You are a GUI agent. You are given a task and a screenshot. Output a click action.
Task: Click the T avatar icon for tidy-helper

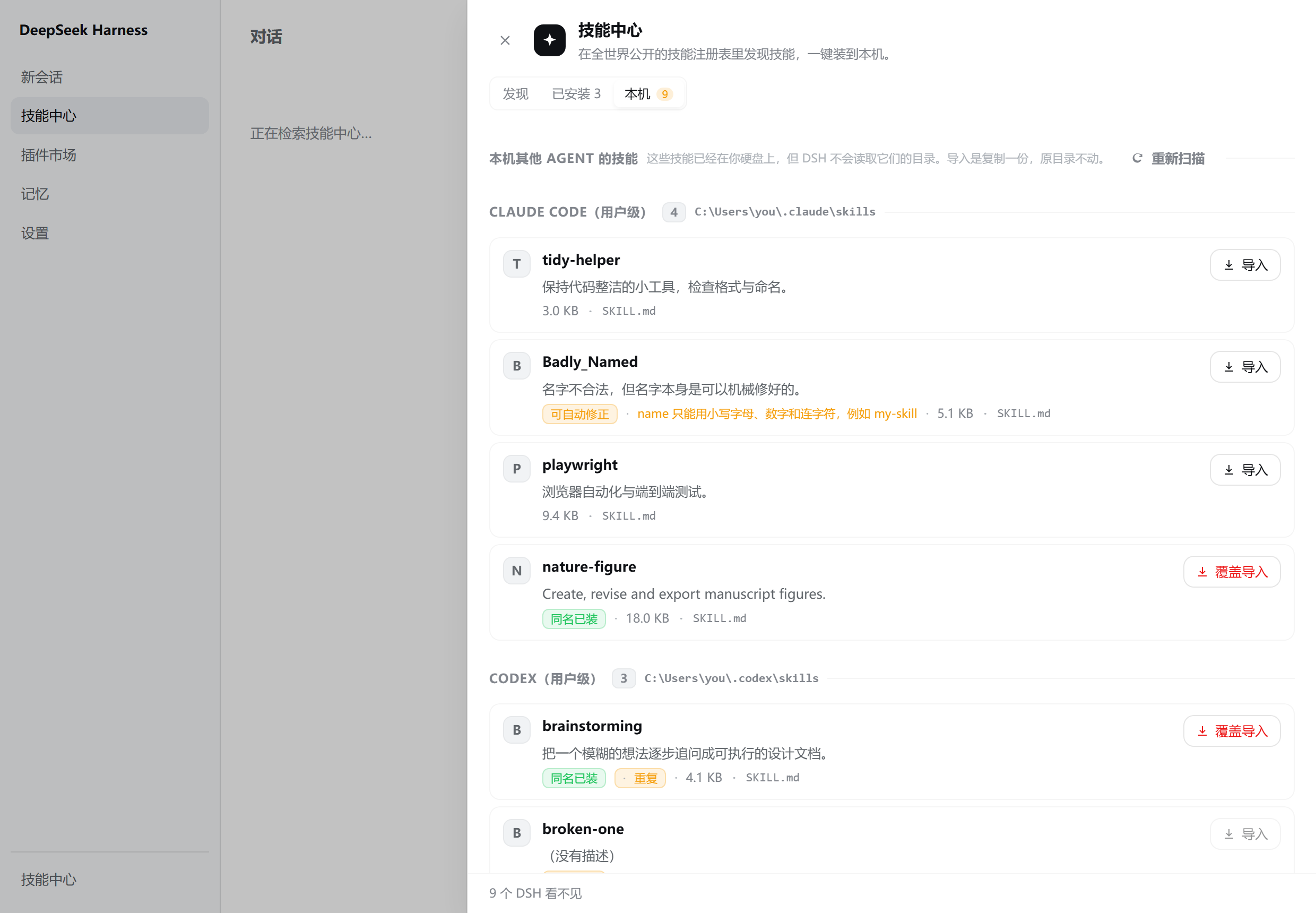[516, 264]
